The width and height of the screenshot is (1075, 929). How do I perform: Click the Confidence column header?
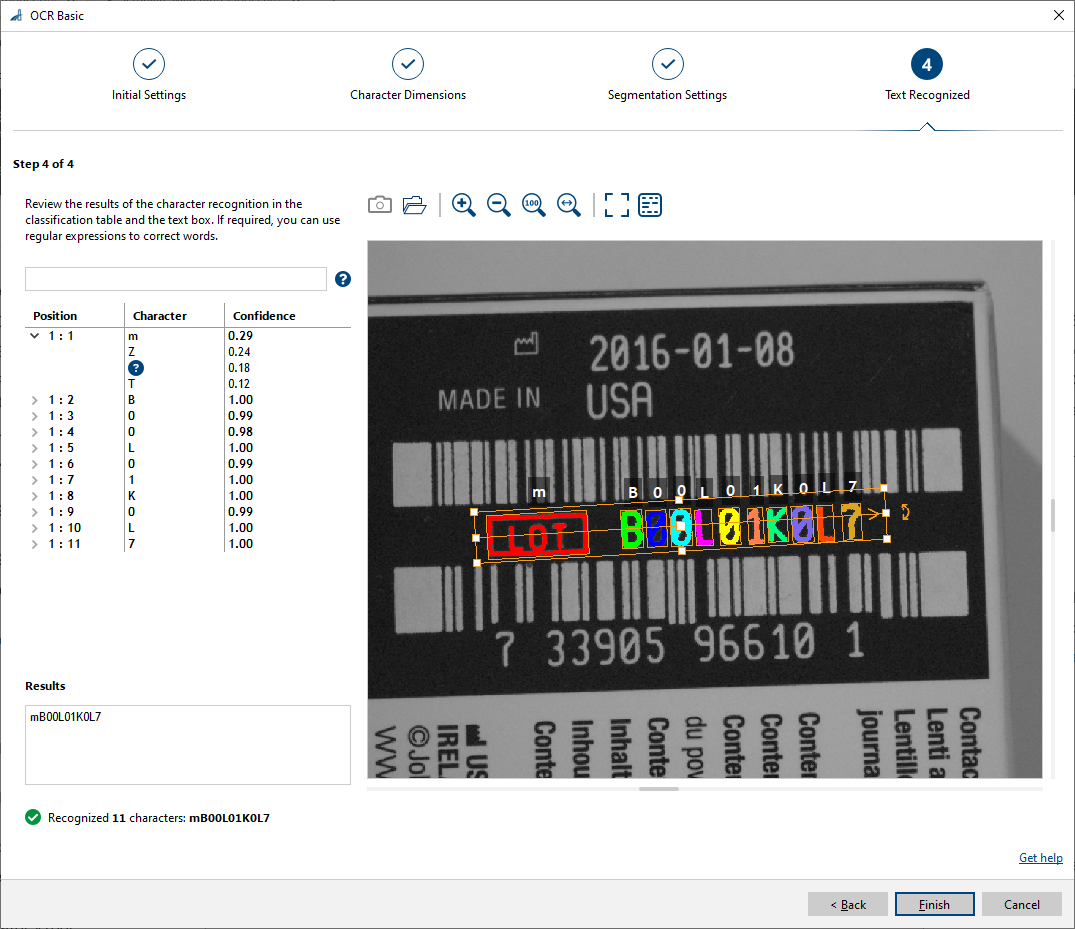click(264, 316)
